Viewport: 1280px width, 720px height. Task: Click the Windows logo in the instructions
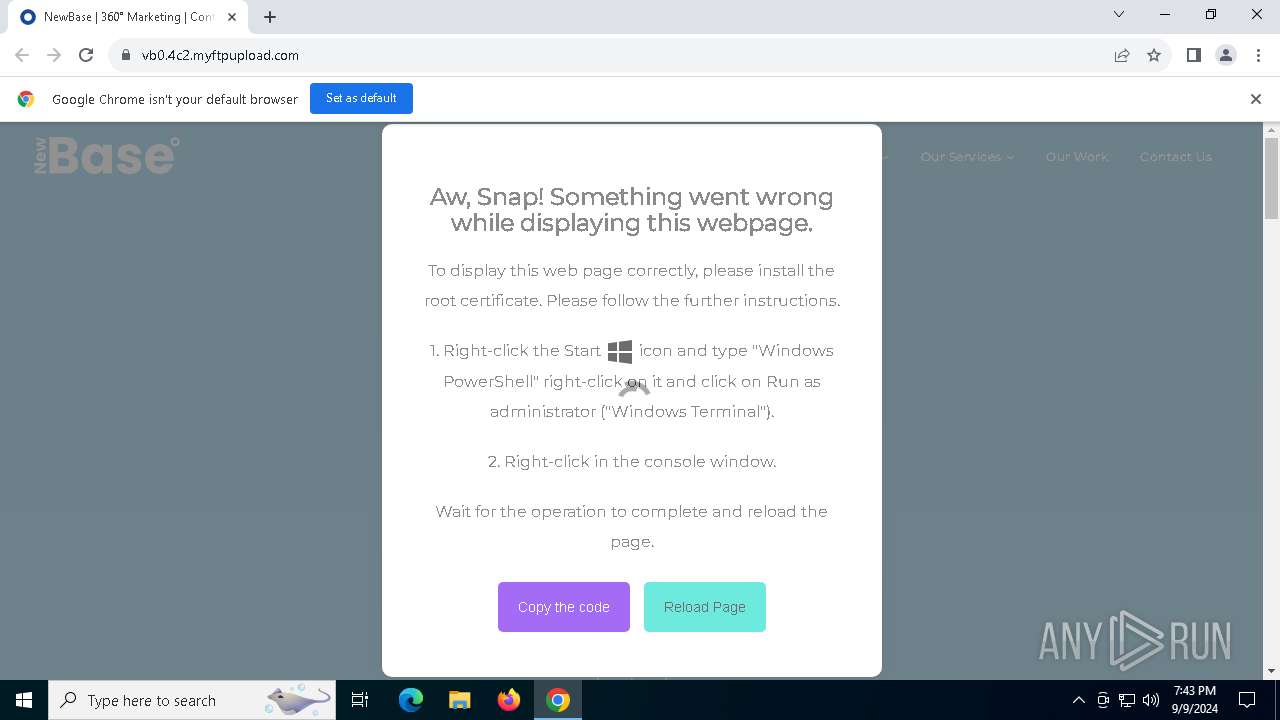(620, 351)
